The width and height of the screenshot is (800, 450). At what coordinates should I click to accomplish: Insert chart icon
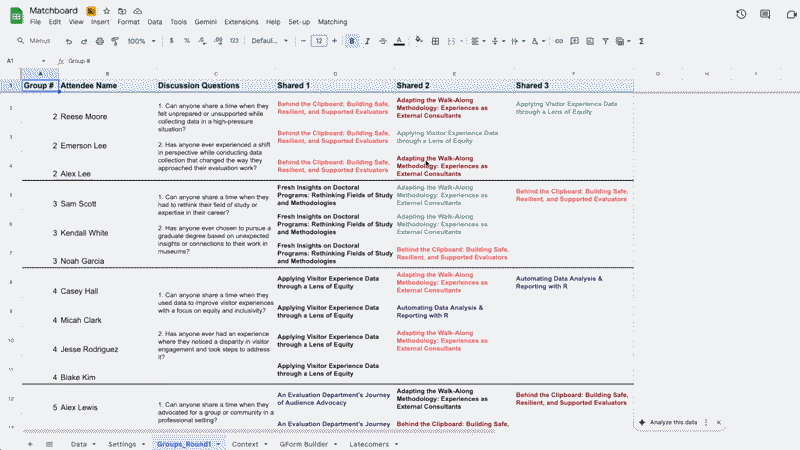point(590,41)
